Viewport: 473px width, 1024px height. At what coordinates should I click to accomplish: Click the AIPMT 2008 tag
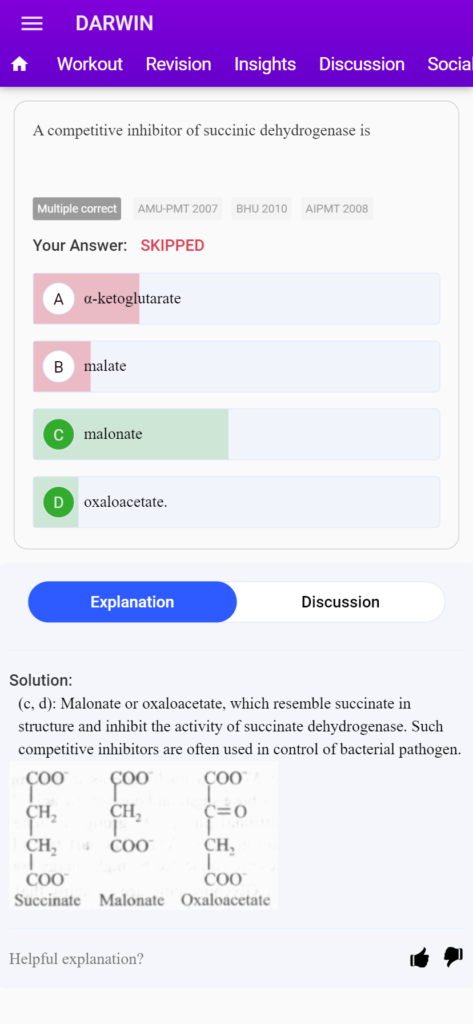336,209
